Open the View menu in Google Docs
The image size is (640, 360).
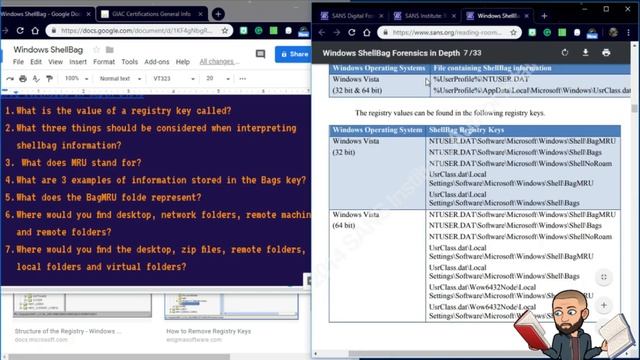(x=56, y=62)
